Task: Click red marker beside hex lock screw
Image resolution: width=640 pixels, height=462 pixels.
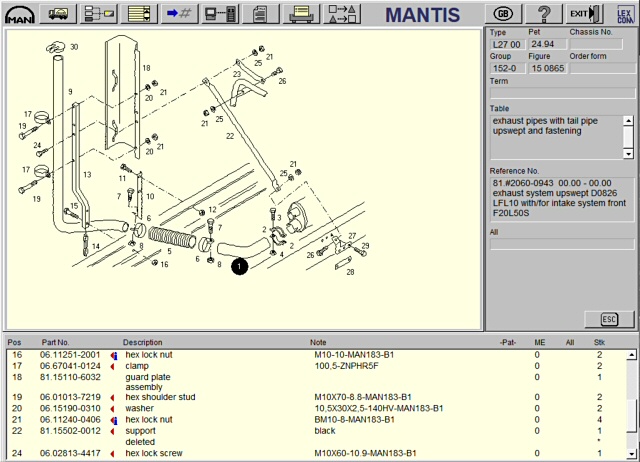Action: point(113,453)
